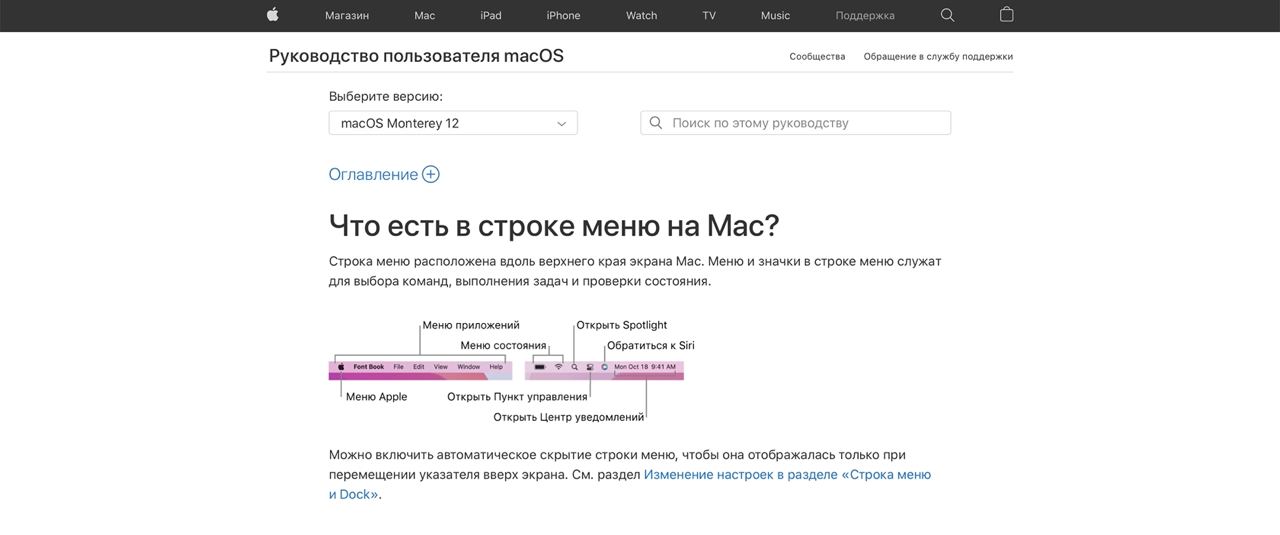The image size is (1280, 535).
Task: Open the Сообщества link
Action: (x=817, y=57)
